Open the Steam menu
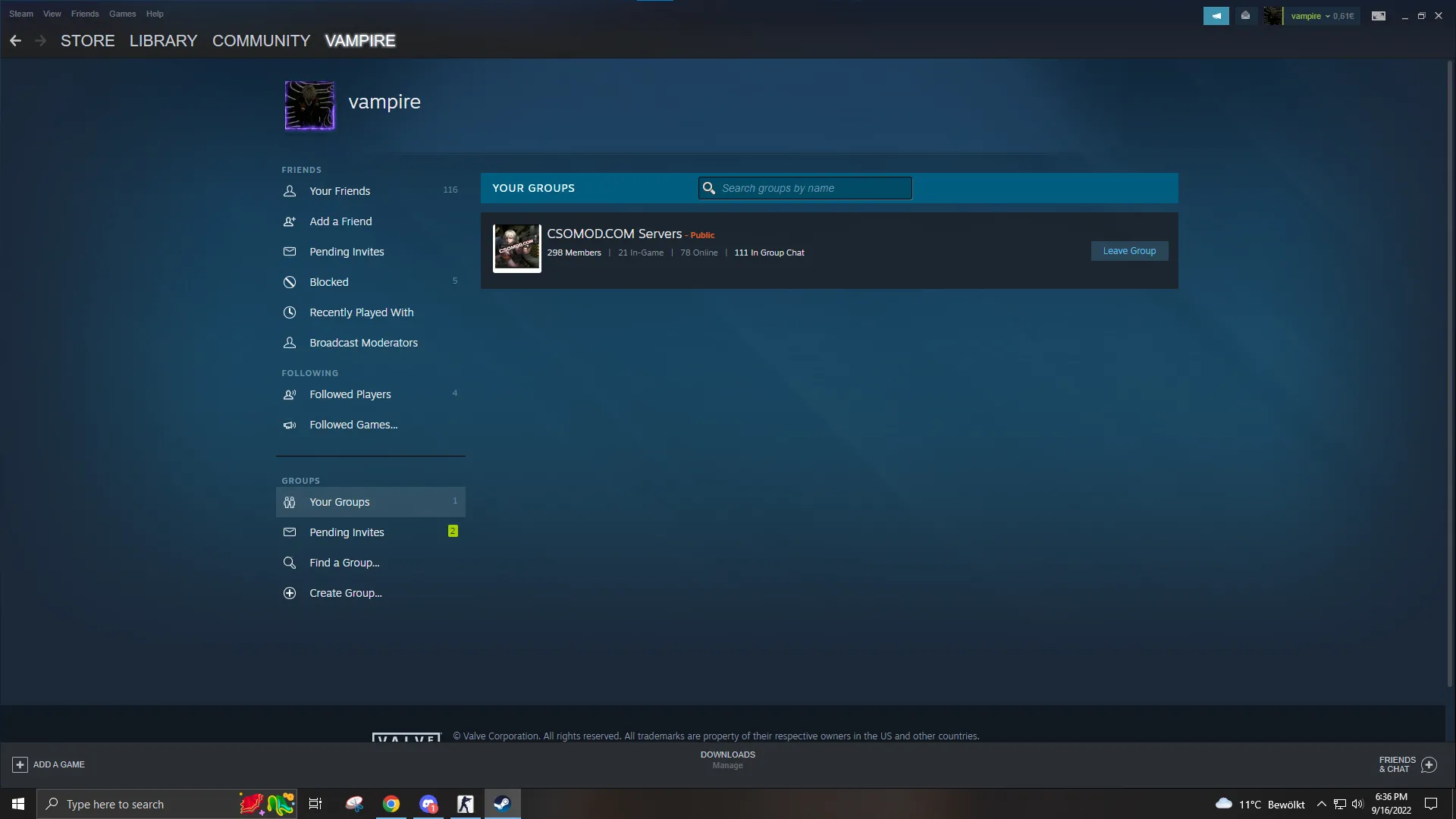This screenshot has height=819, width=1456. (x=21, y=14)
